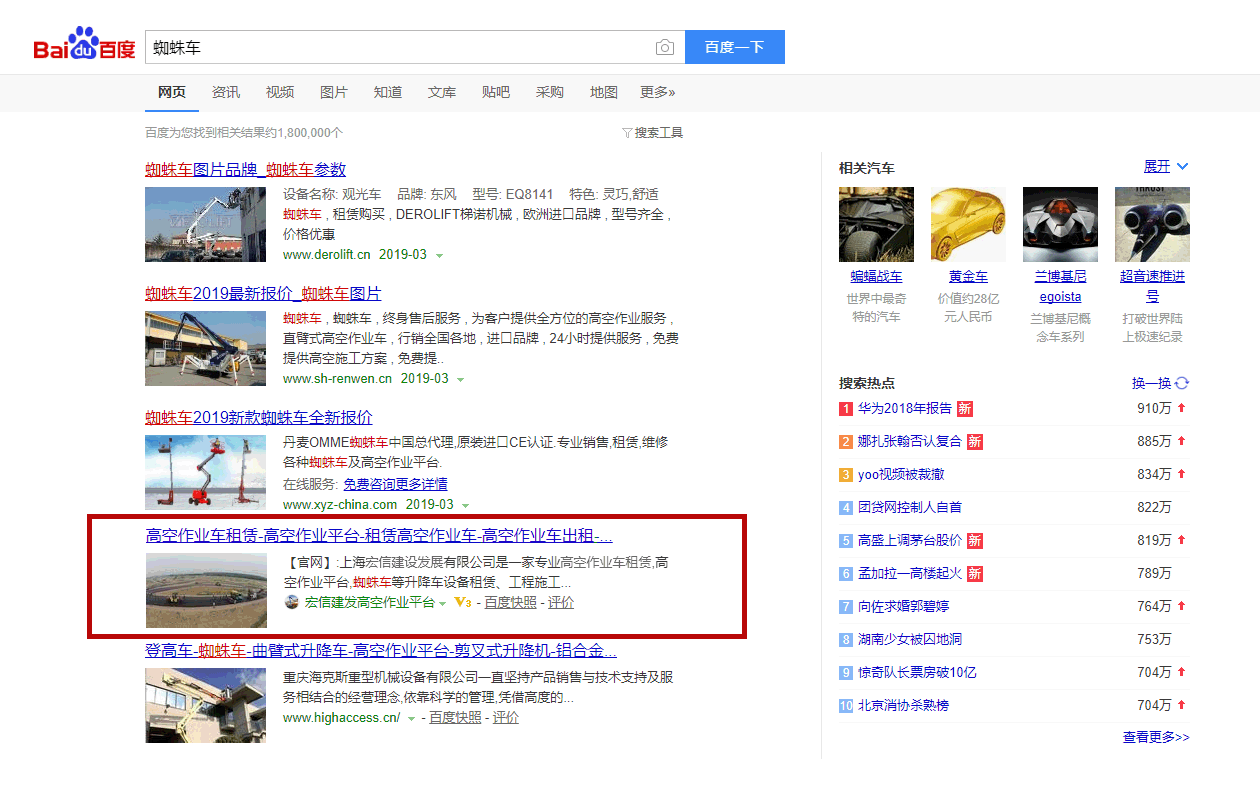Viewport: 1260px width, 804px height.
Task: Open the 知道 tab
Action: pos(388,92)
